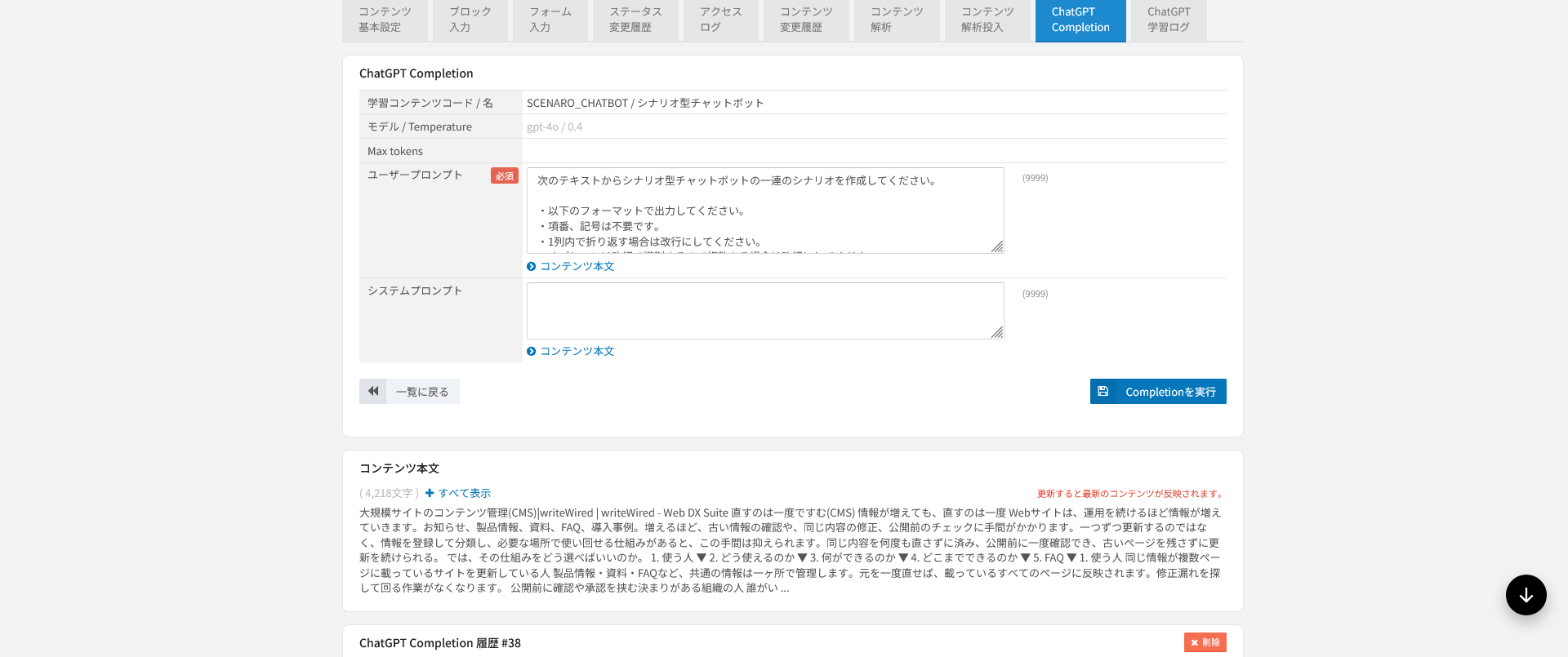Click the plus icon beside すべて表示

coord(430,493)
